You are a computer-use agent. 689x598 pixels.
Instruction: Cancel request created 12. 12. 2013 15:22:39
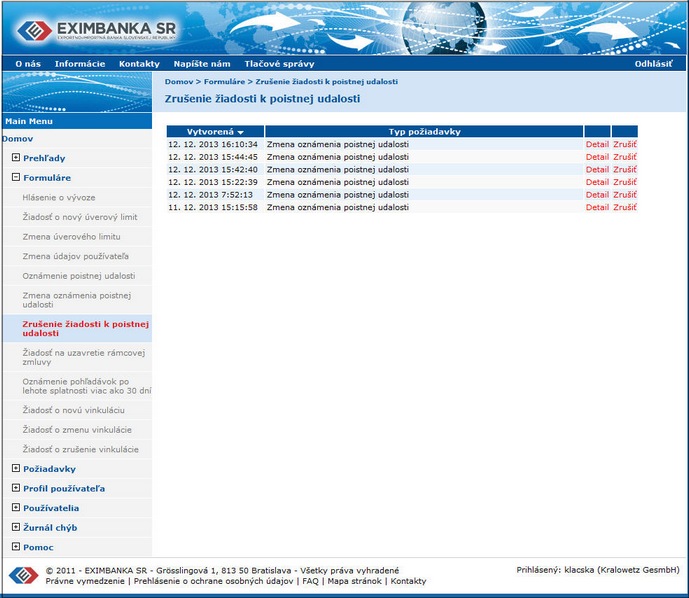pyautogui.click(x=625, y=182)
